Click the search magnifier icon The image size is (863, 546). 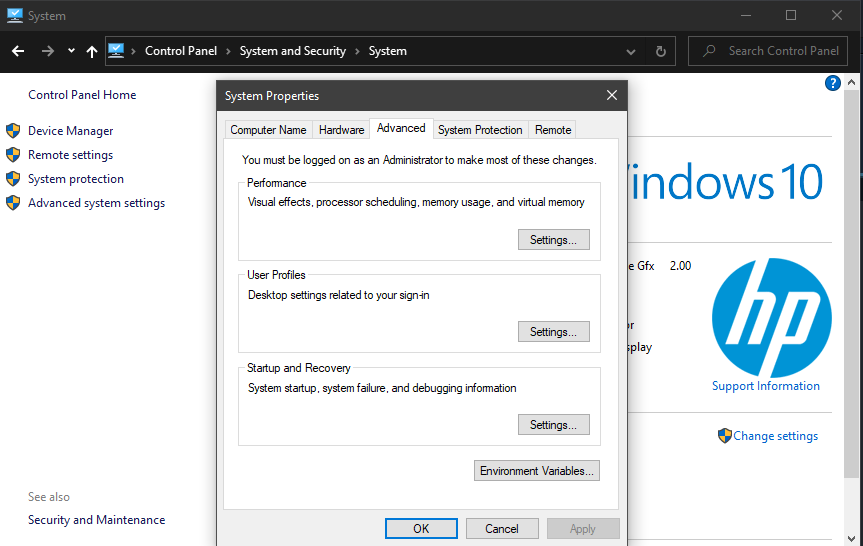[x=709, y=51]
